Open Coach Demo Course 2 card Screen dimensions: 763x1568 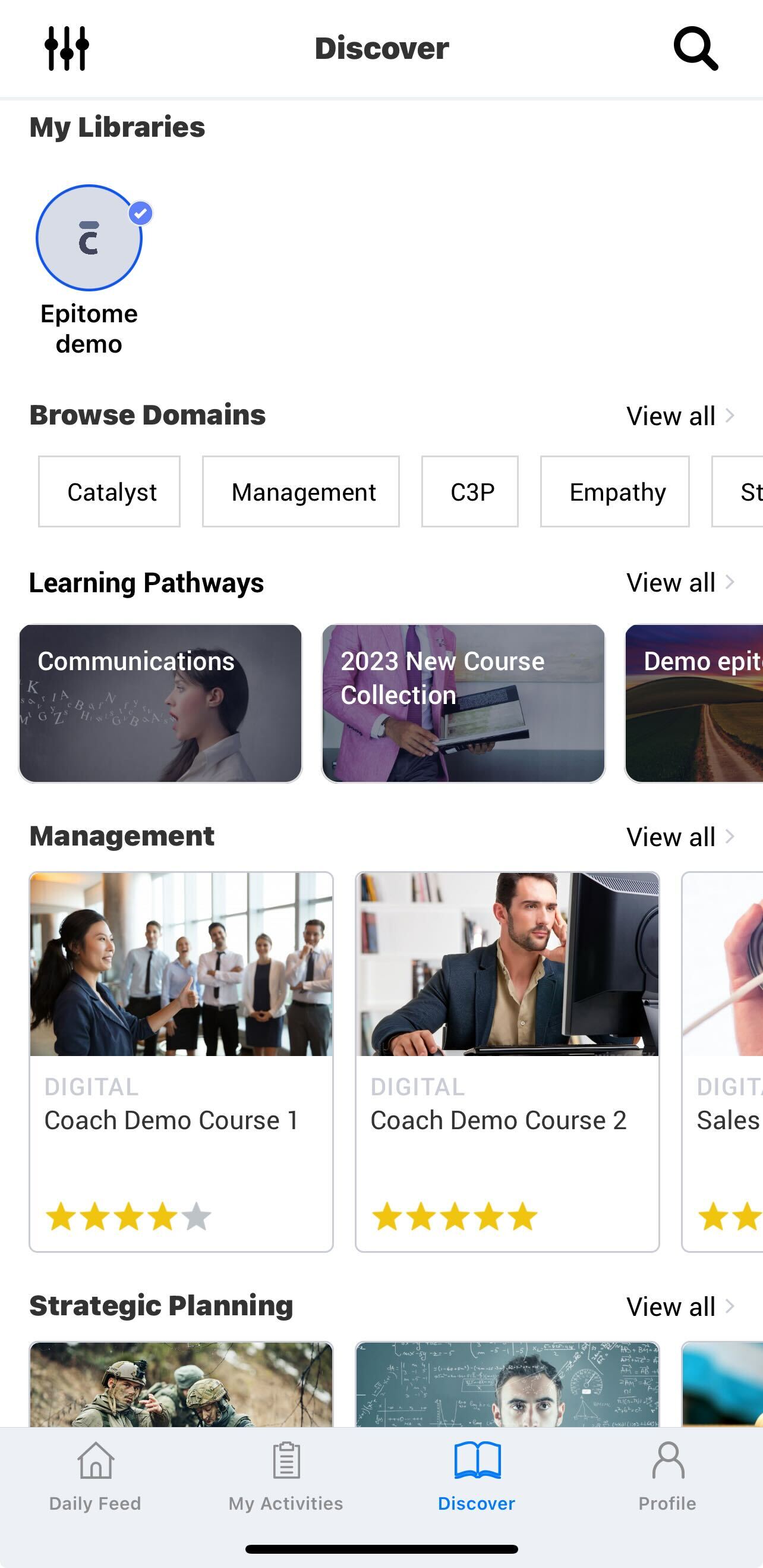[x=507, y=1061]
